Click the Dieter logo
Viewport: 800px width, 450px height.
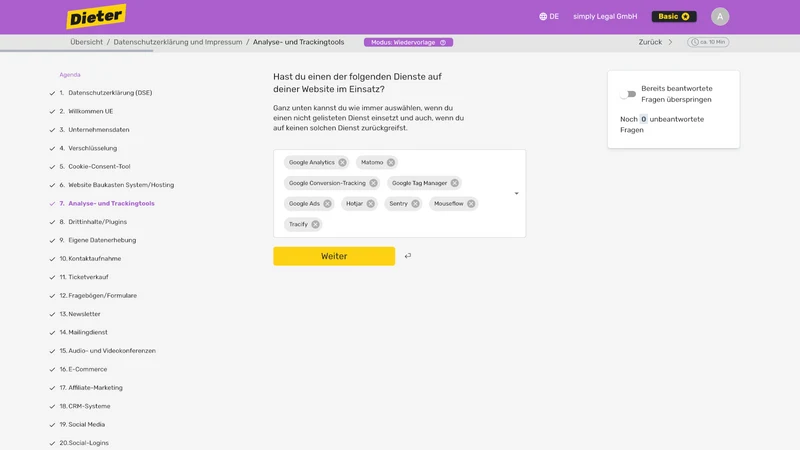point(96,16)
